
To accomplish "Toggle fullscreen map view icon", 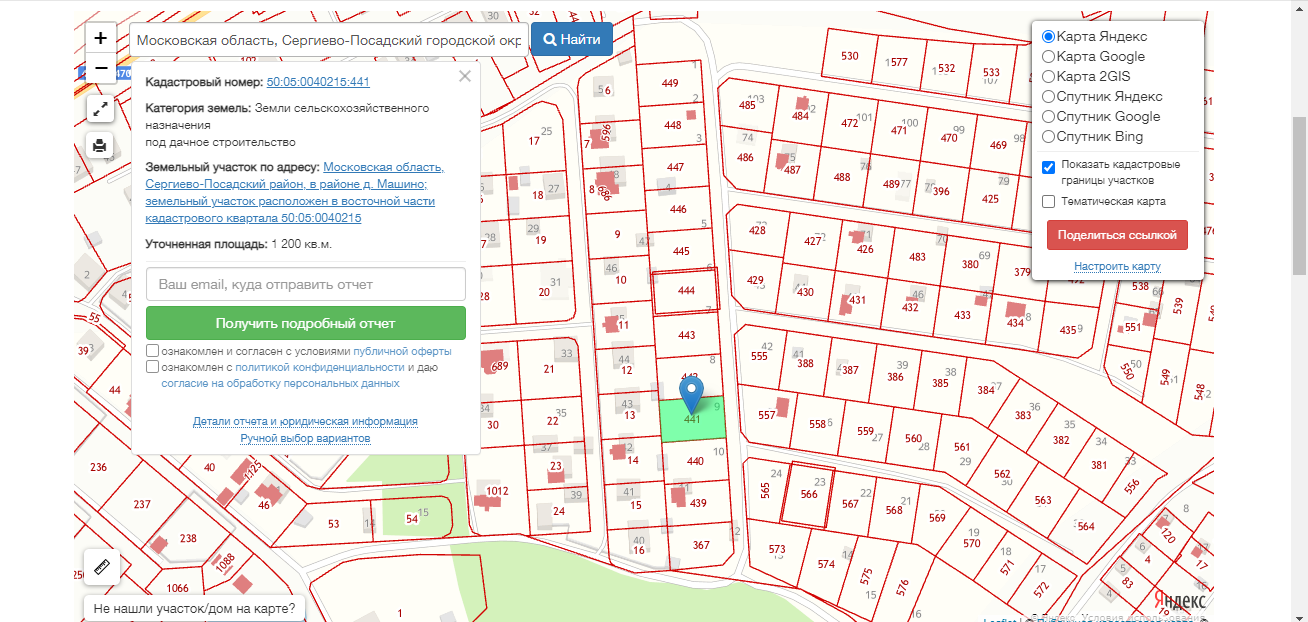I will click(101, 109).
